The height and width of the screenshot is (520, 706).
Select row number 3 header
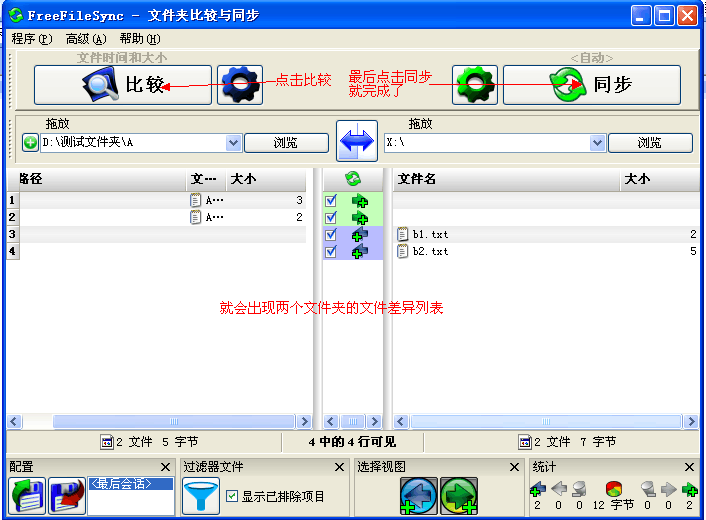click(12, 235)
